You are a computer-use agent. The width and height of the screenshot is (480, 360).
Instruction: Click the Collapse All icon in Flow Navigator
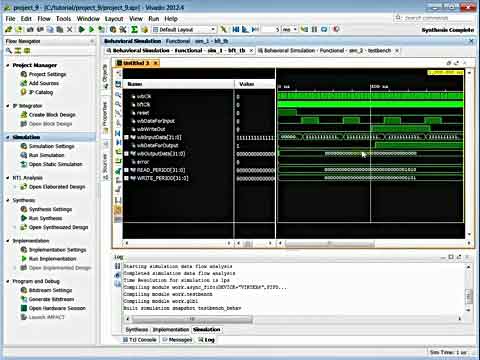click(18, 51)
